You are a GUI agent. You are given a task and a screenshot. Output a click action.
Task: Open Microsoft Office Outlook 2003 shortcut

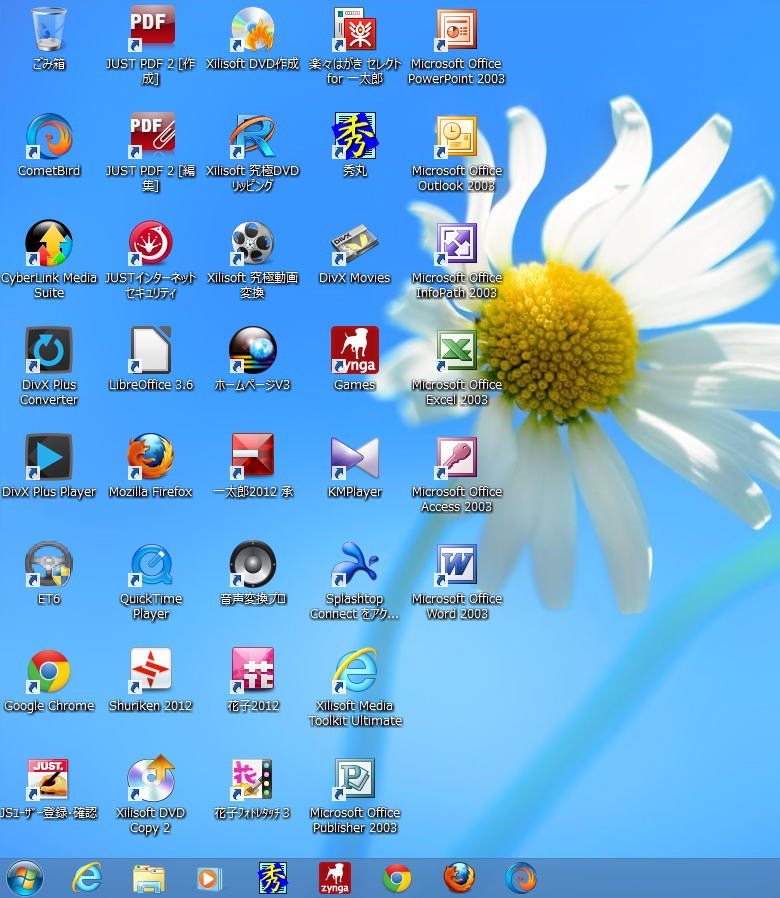tap(457, 137)
